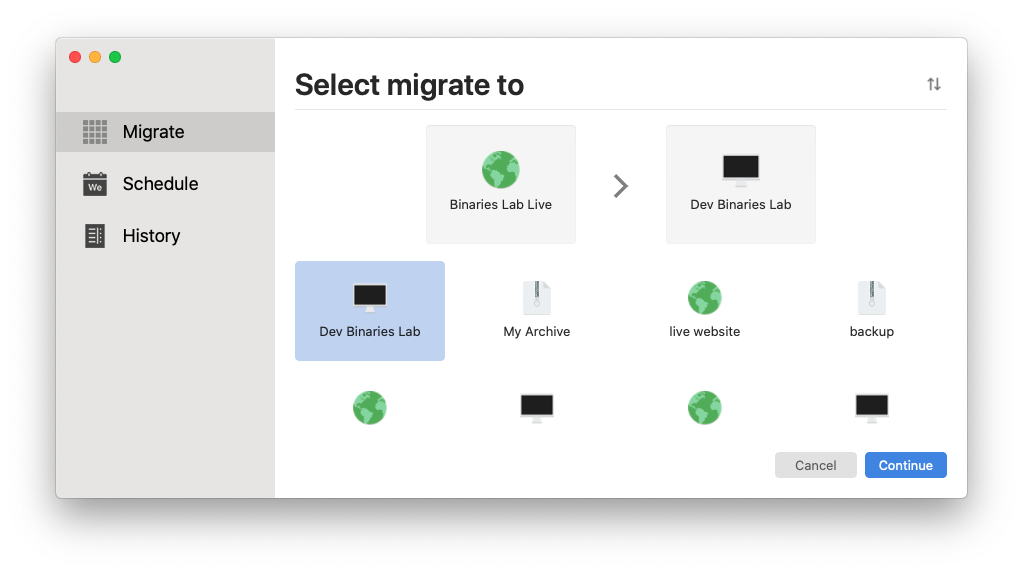
Task: Click the sort arrows icon beside title
Action: coord(934,84)
